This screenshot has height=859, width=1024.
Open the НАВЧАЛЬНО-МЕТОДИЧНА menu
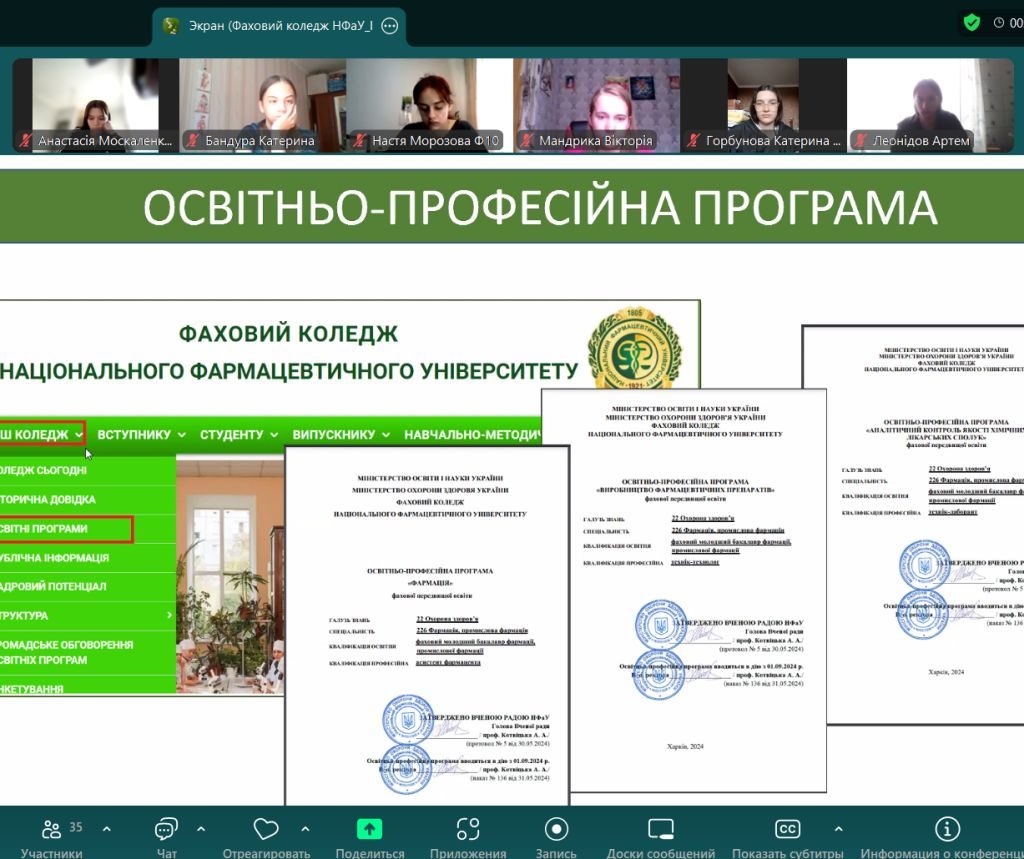(473, 434)
